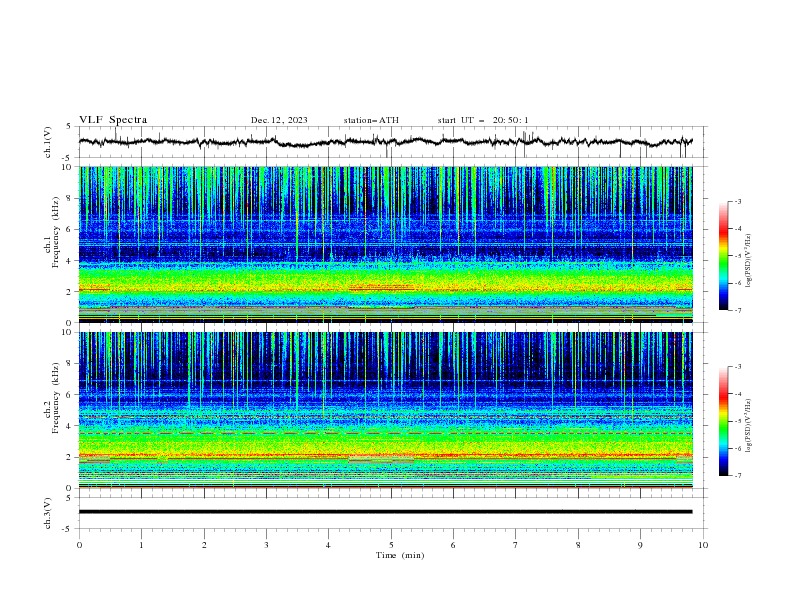792x612 pixels.
Task: Click the ch.1 "Frequency (kHz)" axis label
Action: 55,232
